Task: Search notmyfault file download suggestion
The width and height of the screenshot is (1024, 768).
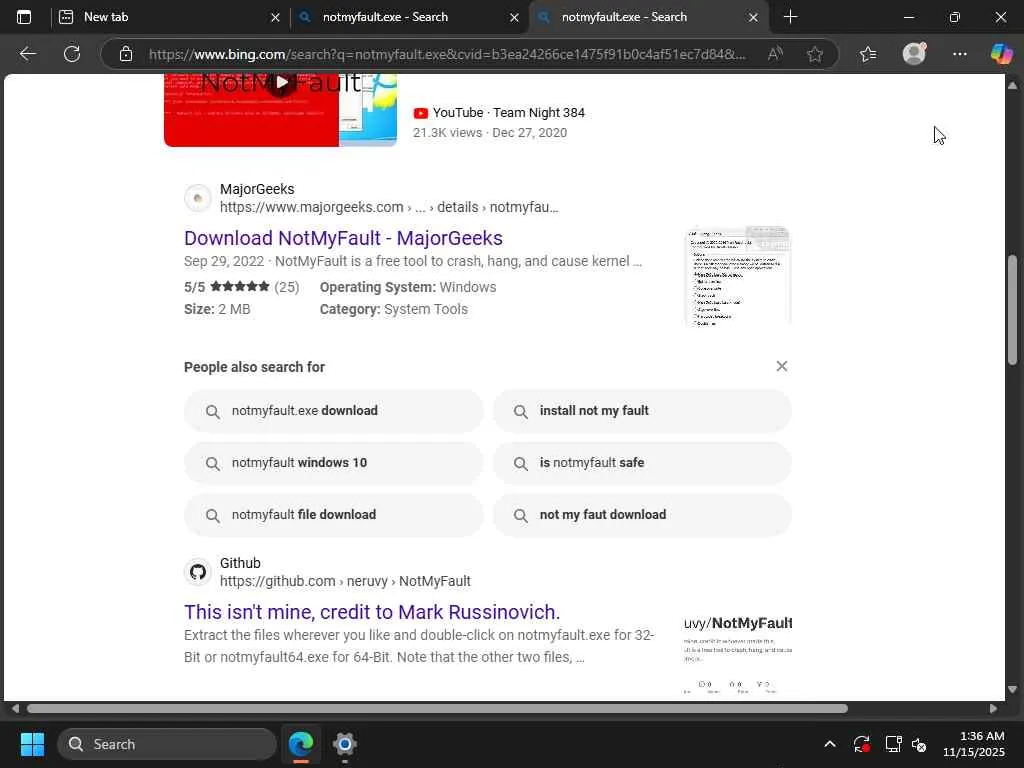Action: 334,515
